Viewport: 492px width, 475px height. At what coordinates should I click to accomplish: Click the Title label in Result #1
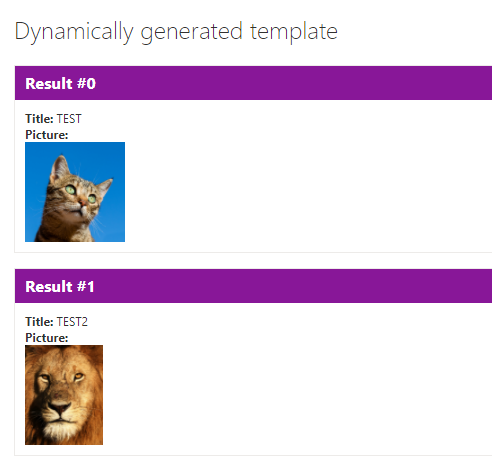point(39,322)
